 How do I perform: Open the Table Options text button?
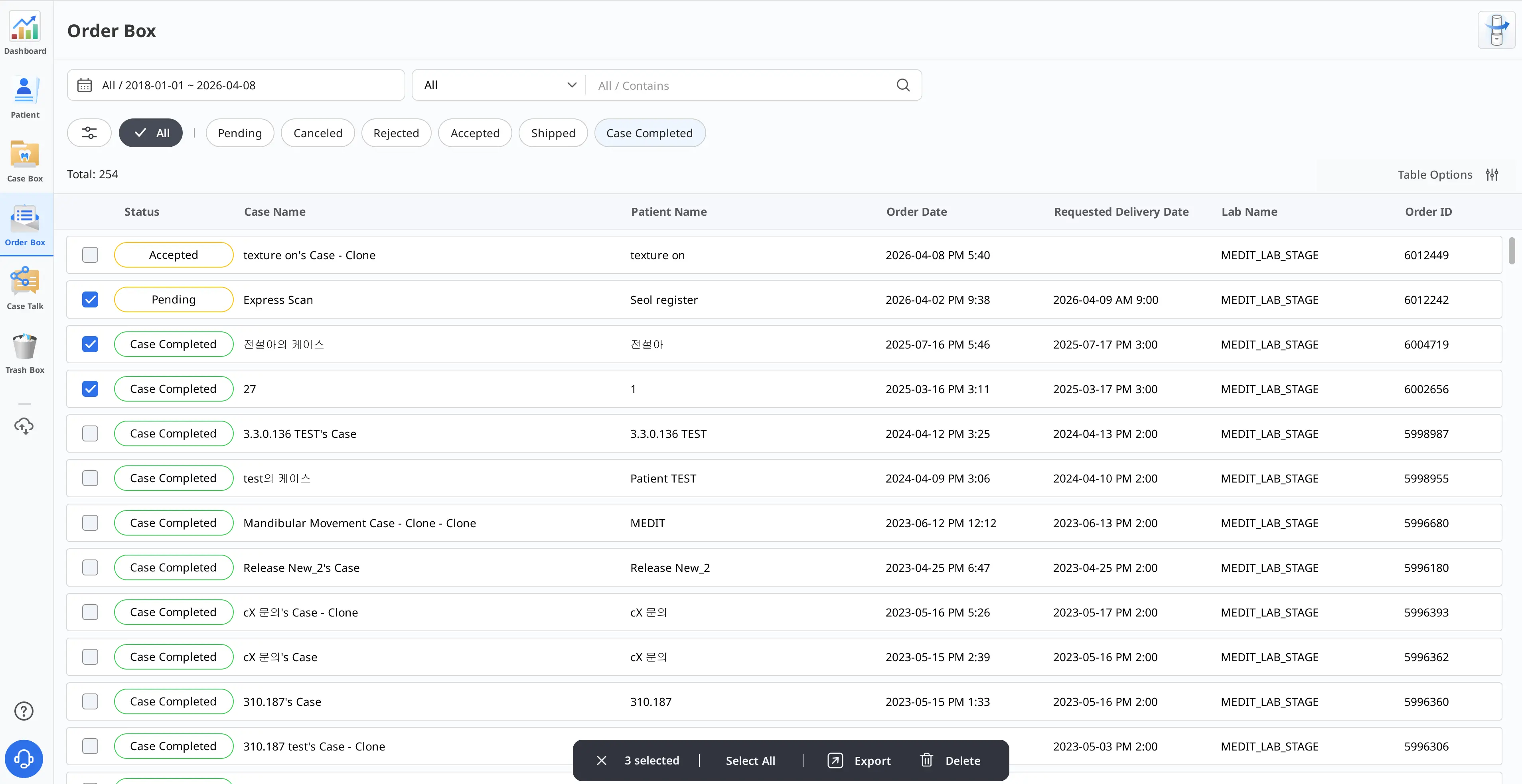(x=1435, y=175)
